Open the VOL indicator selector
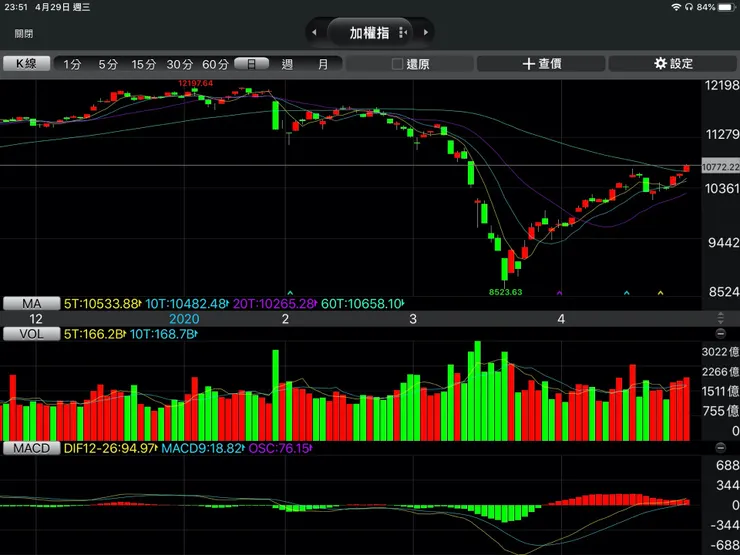 tap(32, 334)
